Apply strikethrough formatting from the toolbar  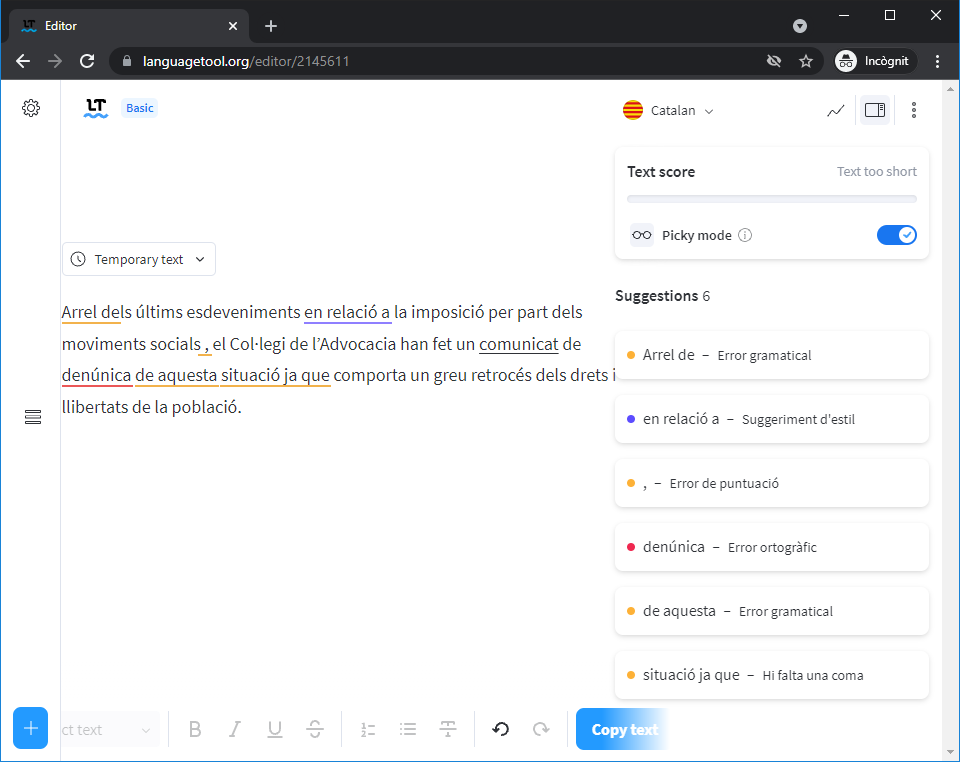[x=315, y=729]
